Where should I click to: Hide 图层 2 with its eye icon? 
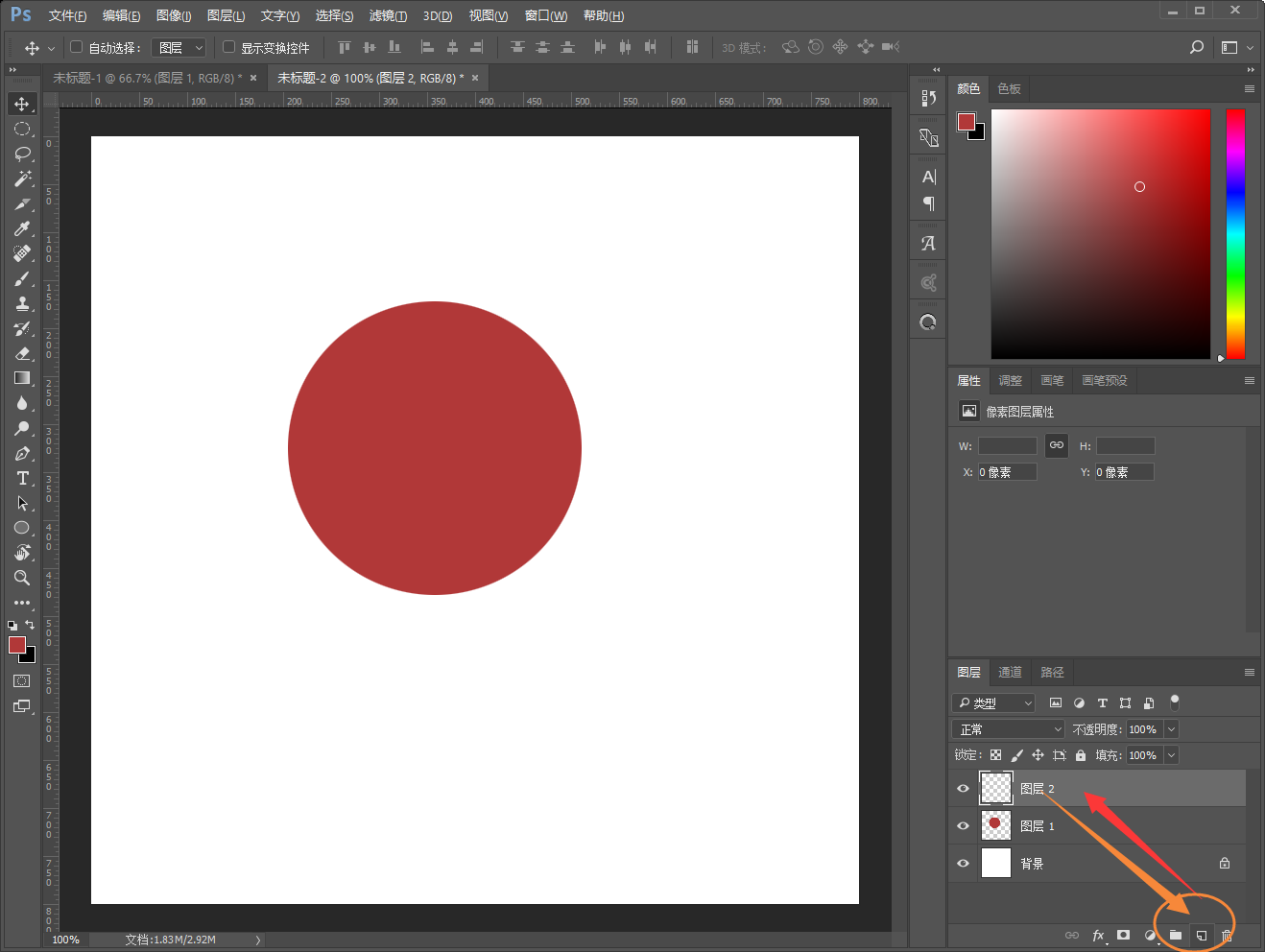[963, 788]
